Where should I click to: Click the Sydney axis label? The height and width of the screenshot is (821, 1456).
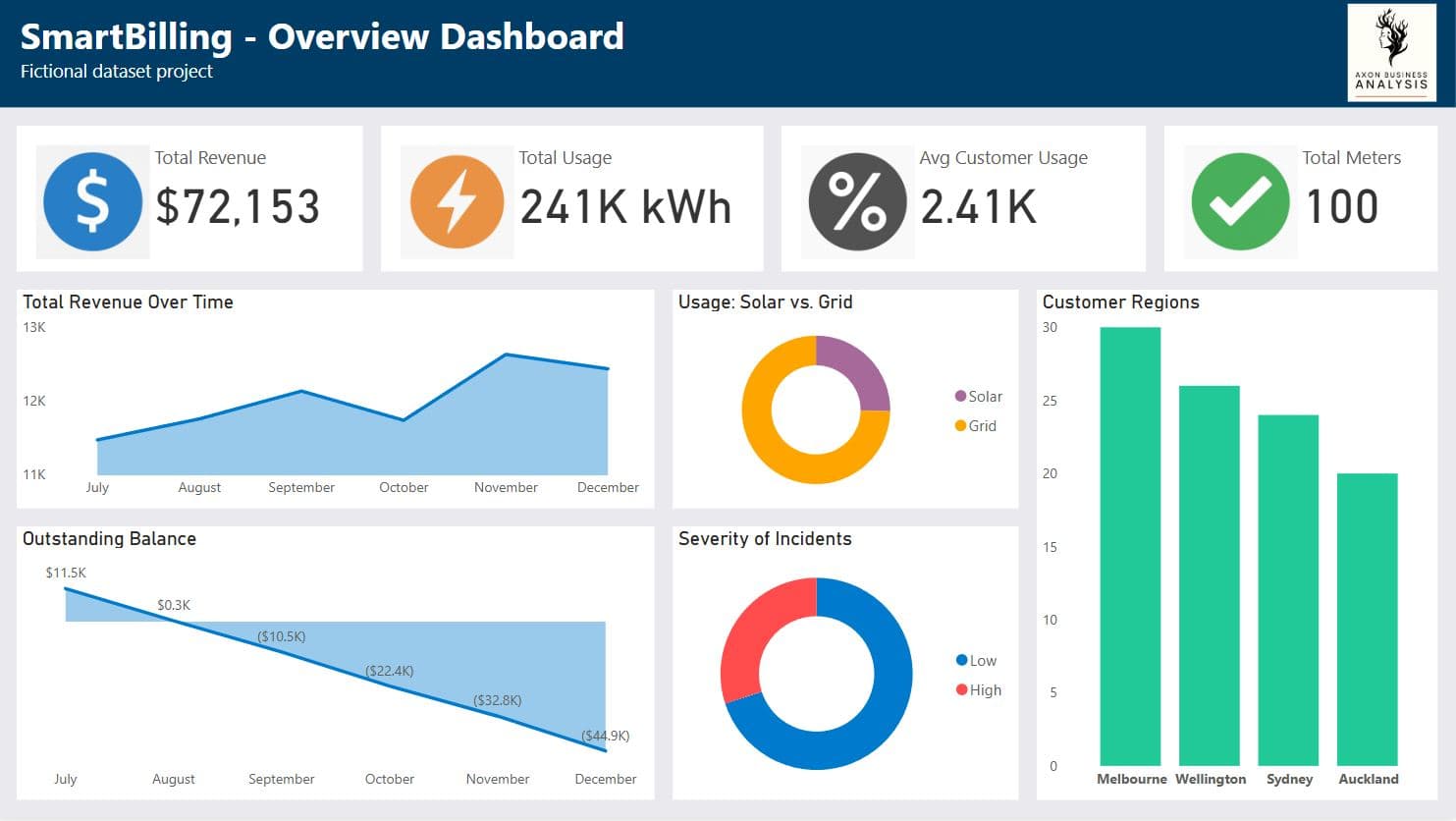(1289, 779)
